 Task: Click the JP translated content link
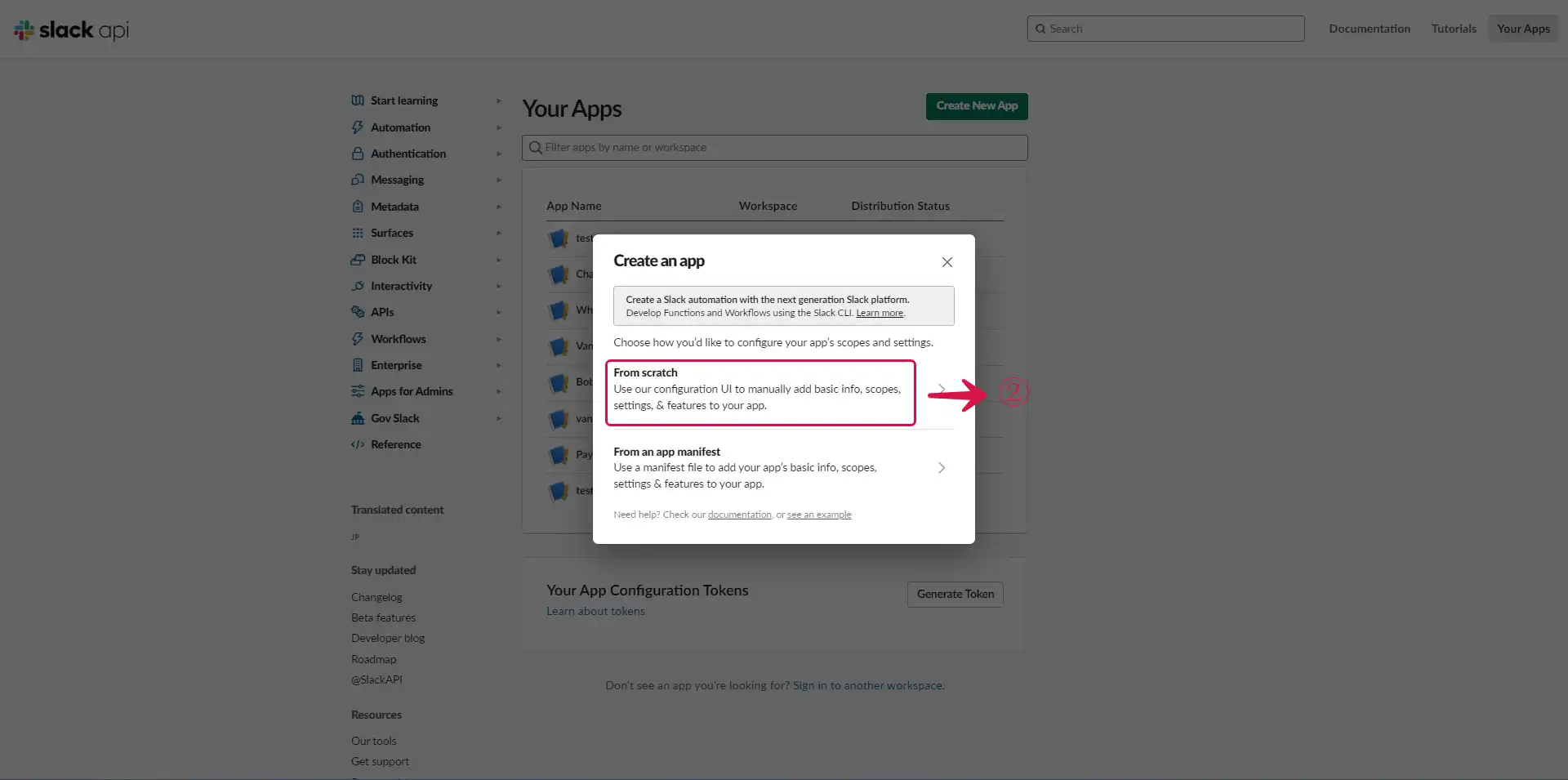pyautogui.click(x=355, y=537)
